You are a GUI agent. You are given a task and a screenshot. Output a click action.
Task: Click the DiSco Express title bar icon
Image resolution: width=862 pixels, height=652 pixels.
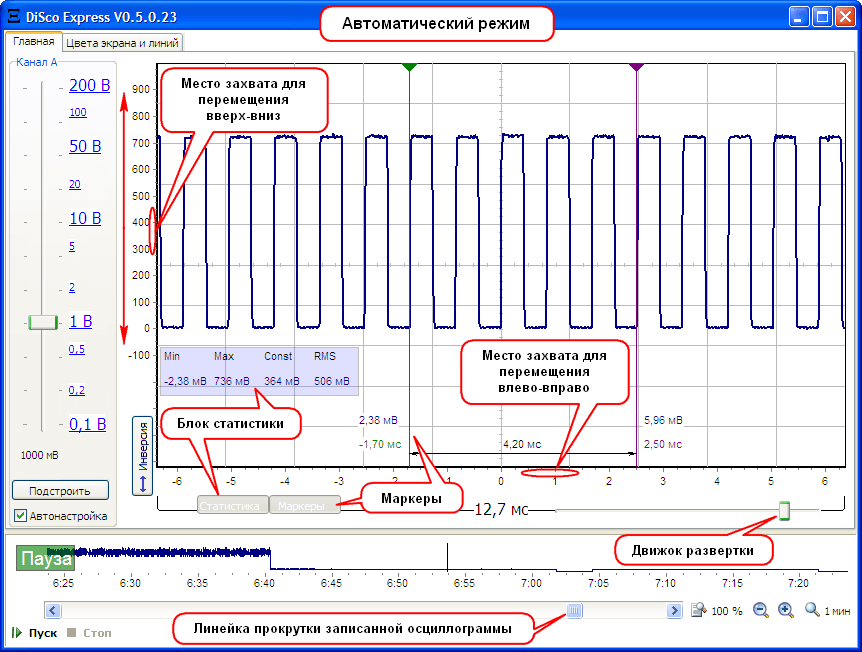point(13,16)
